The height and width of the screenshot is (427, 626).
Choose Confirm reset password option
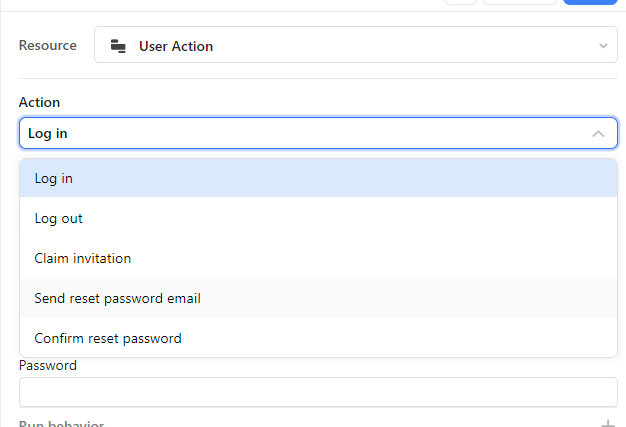pyautogui.click(x=318, y=338)
